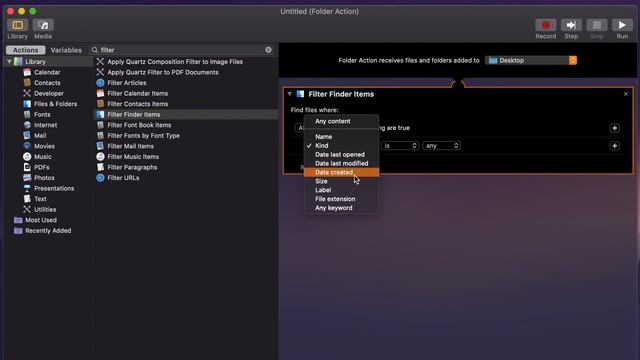Select the Filter Font Book Items action
The width and height of the screenshot is (640, 360).
139,125
